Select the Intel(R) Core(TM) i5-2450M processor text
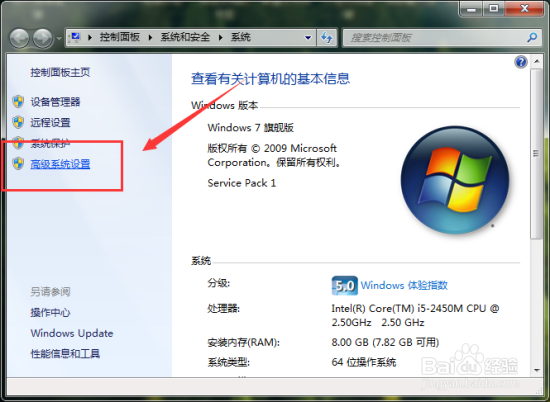The image size is (550, 402). [x=415, y=315]
